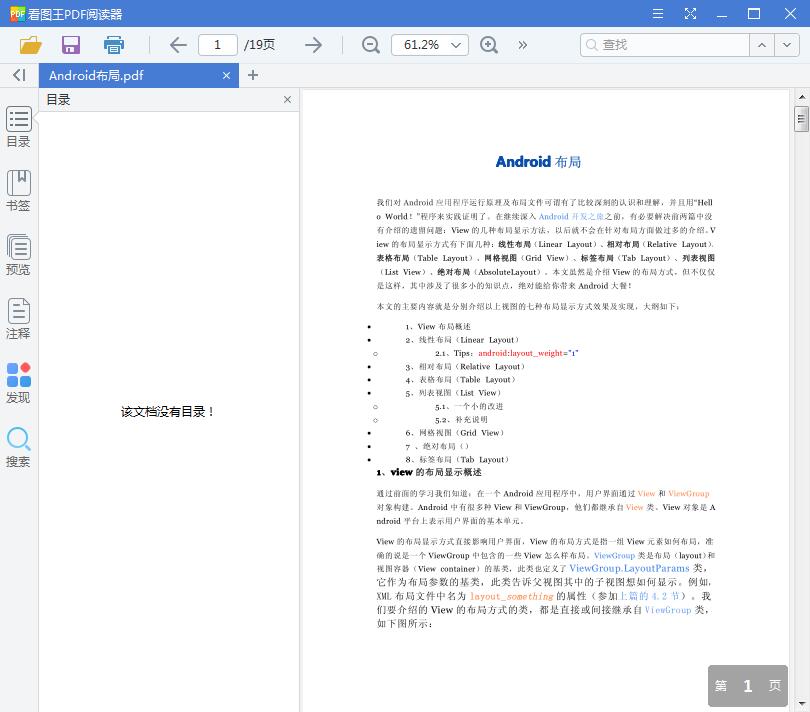Open the zoom percentage dropdown
The height and width of the screenshot is (712, 810).
[455, 45]
